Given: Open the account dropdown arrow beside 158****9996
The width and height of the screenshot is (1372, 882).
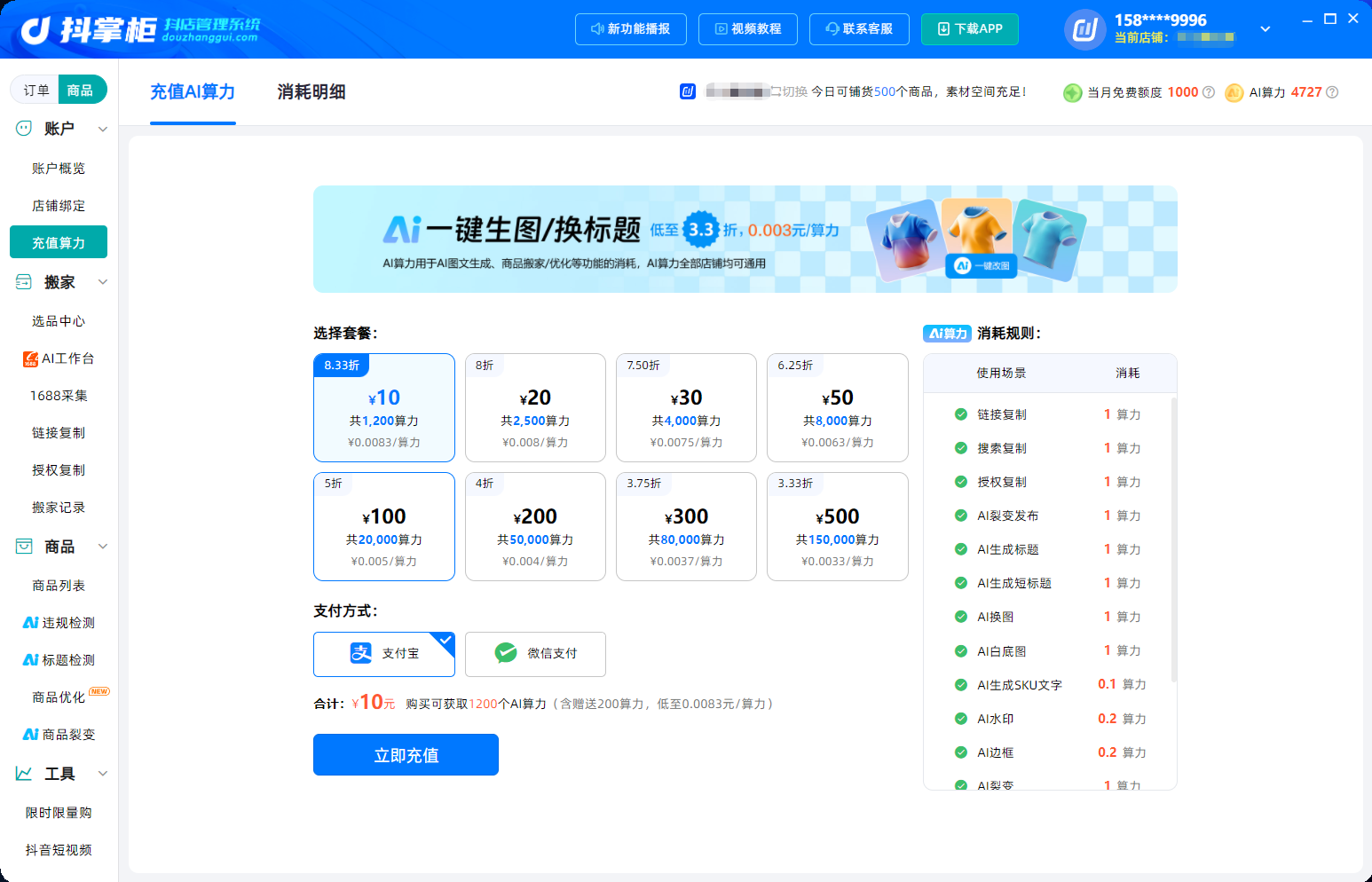Looking at the screenshot, I should [1266, 29].
